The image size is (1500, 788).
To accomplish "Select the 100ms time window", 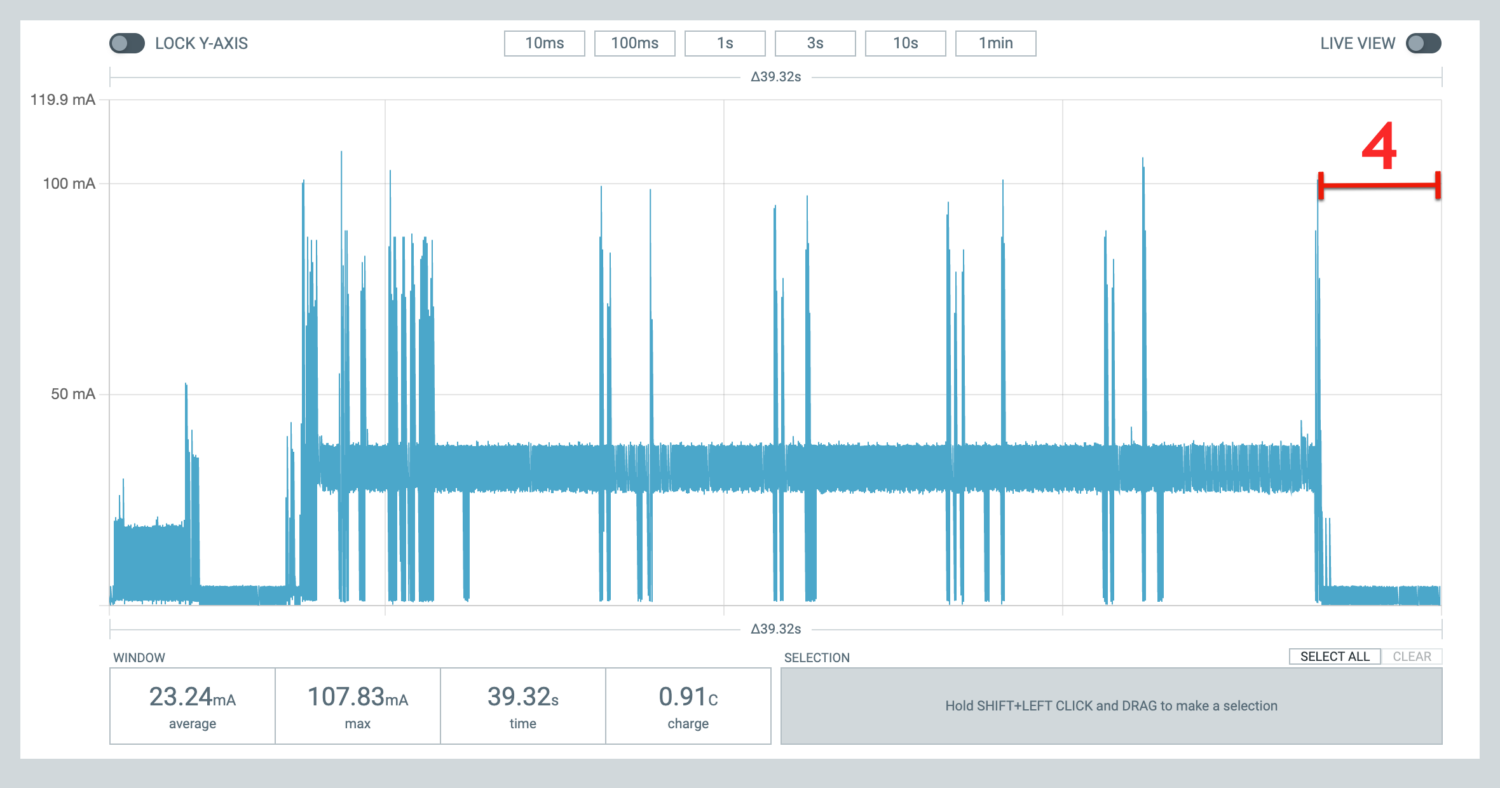I will (x=635, y=43).
